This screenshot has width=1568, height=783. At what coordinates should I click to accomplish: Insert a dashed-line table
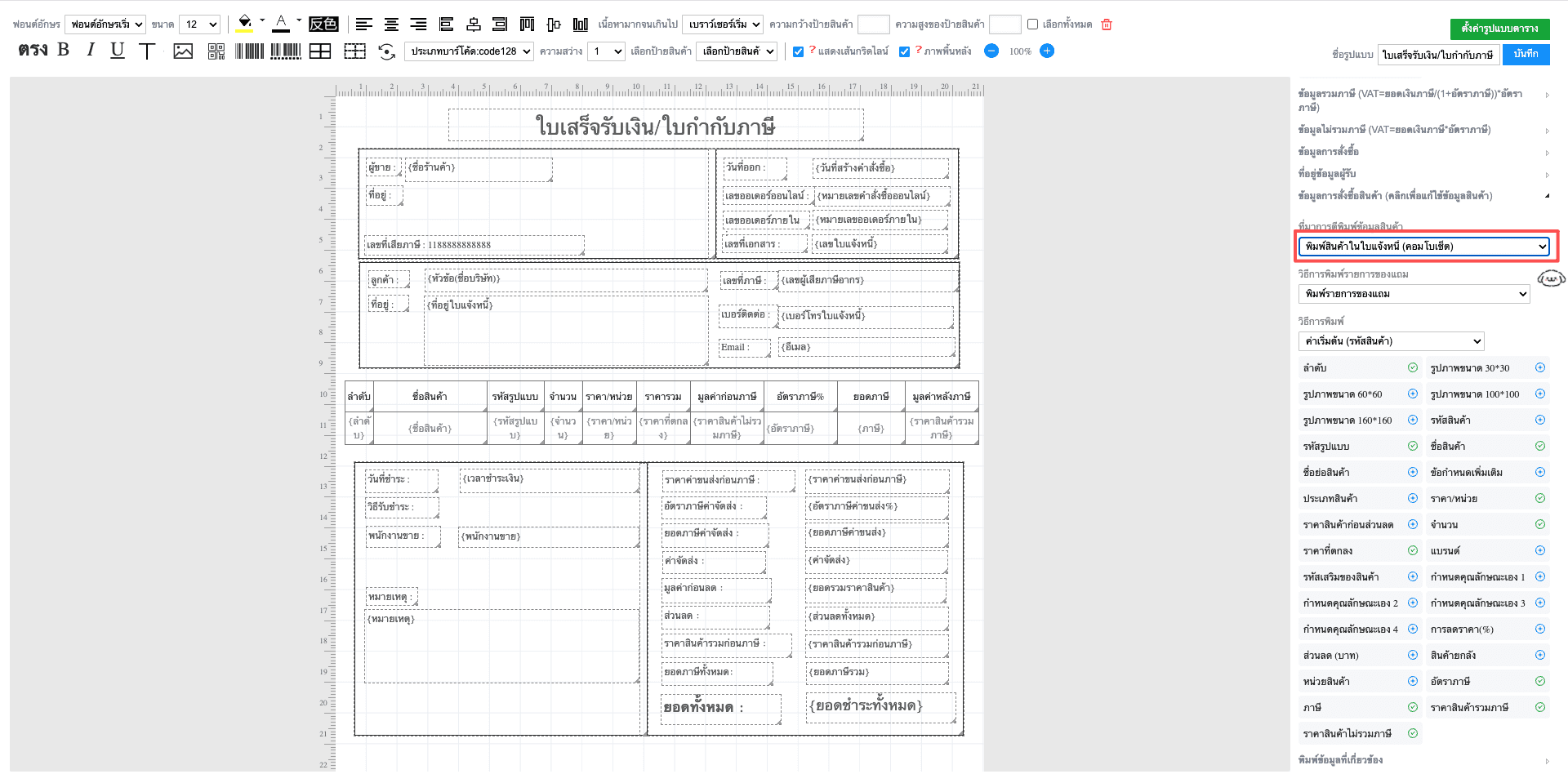click(x=354, y=51)
